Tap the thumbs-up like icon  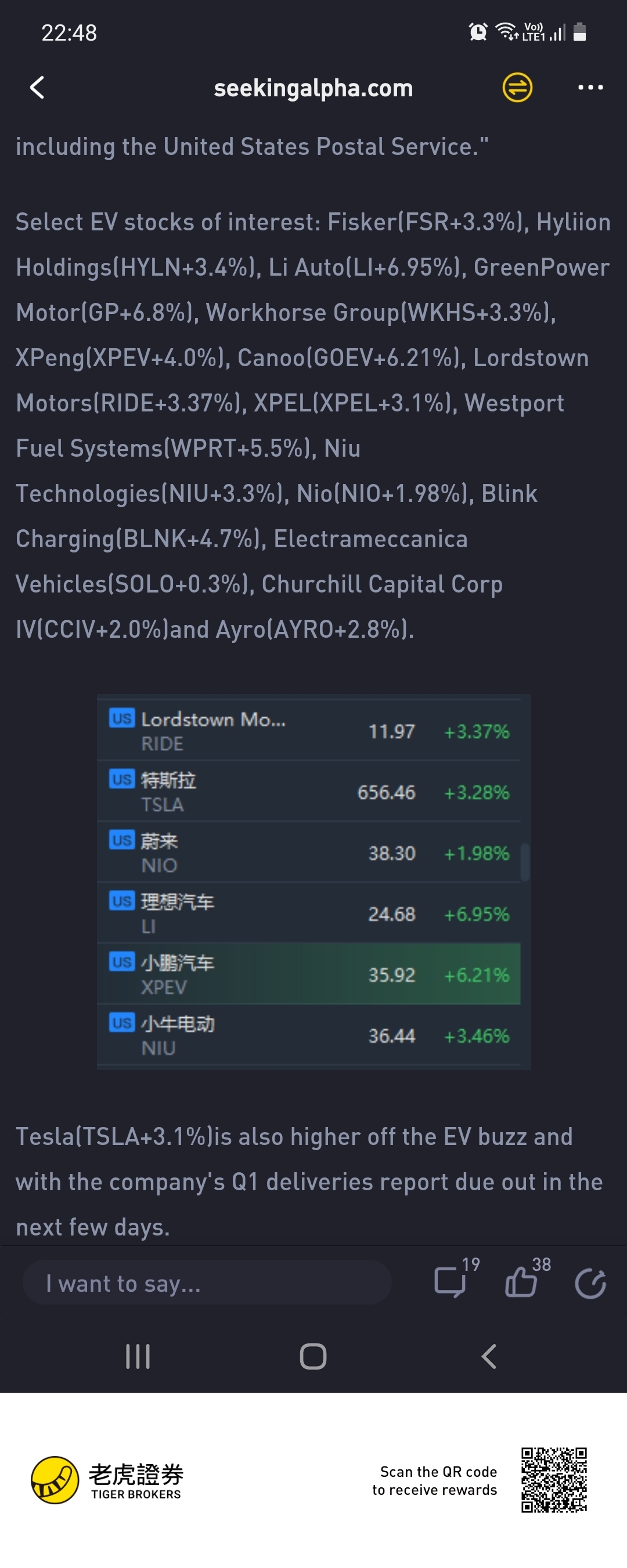521,1281
